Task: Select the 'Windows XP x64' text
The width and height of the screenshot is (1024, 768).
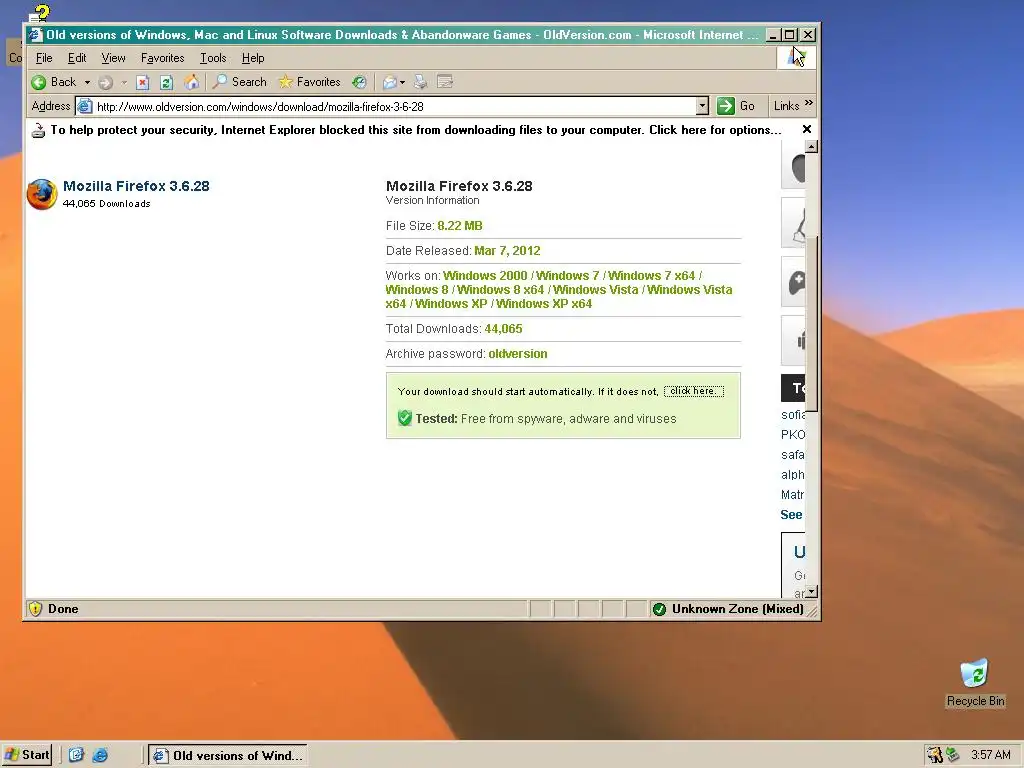Action: point(544,304)
